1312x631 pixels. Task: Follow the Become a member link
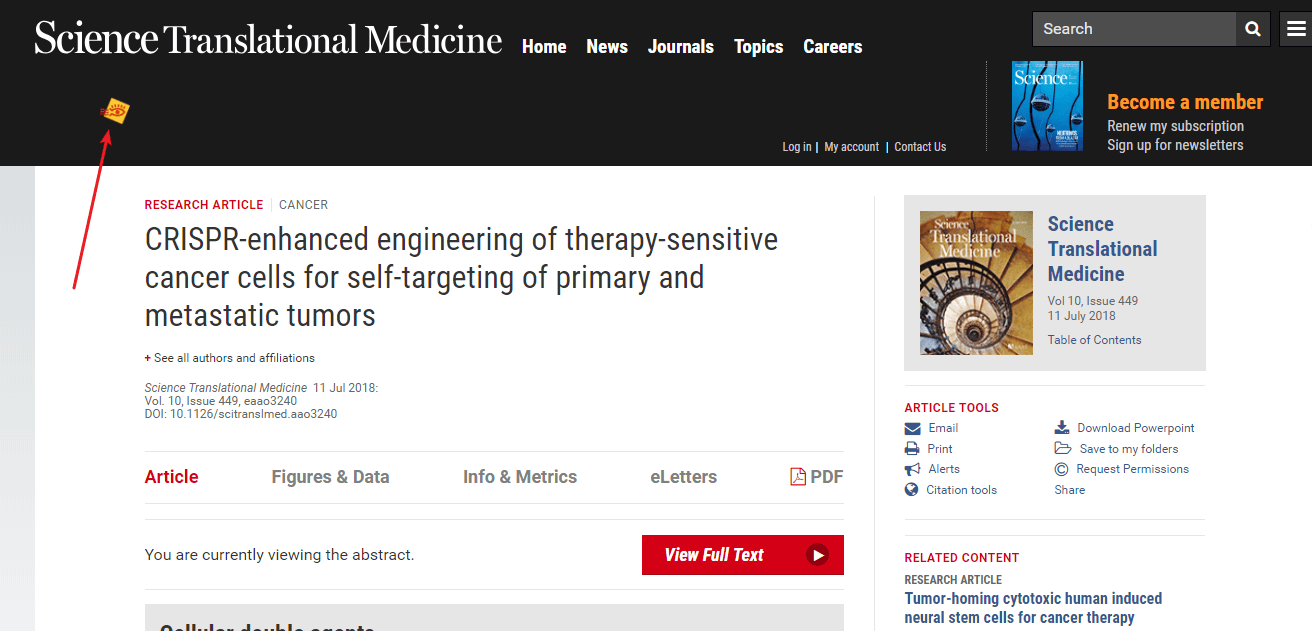(1184, 102)
